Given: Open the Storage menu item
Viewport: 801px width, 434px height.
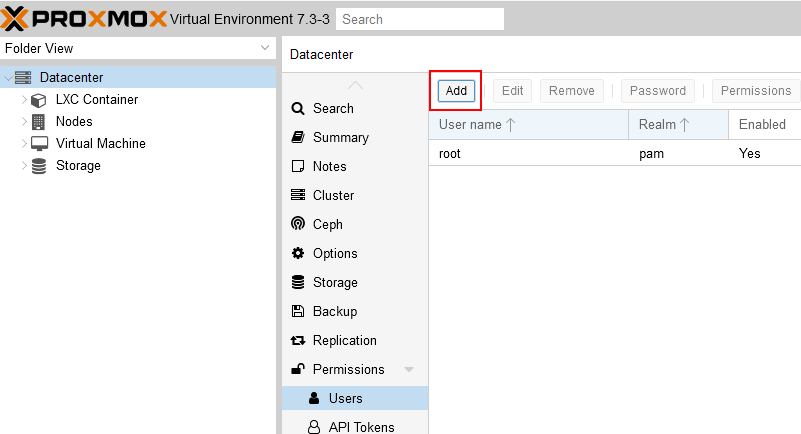Looking at the screenshot, I should [355, 282].
